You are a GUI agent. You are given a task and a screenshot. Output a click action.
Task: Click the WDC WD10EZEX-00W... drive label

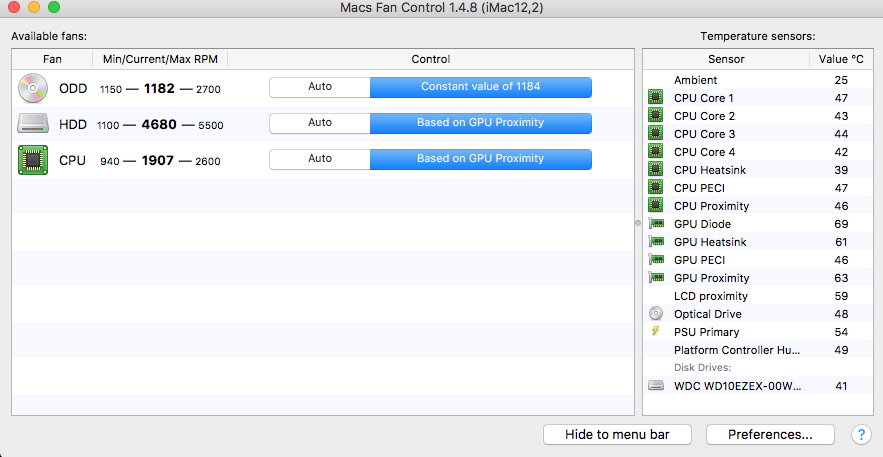coord(737,386)
